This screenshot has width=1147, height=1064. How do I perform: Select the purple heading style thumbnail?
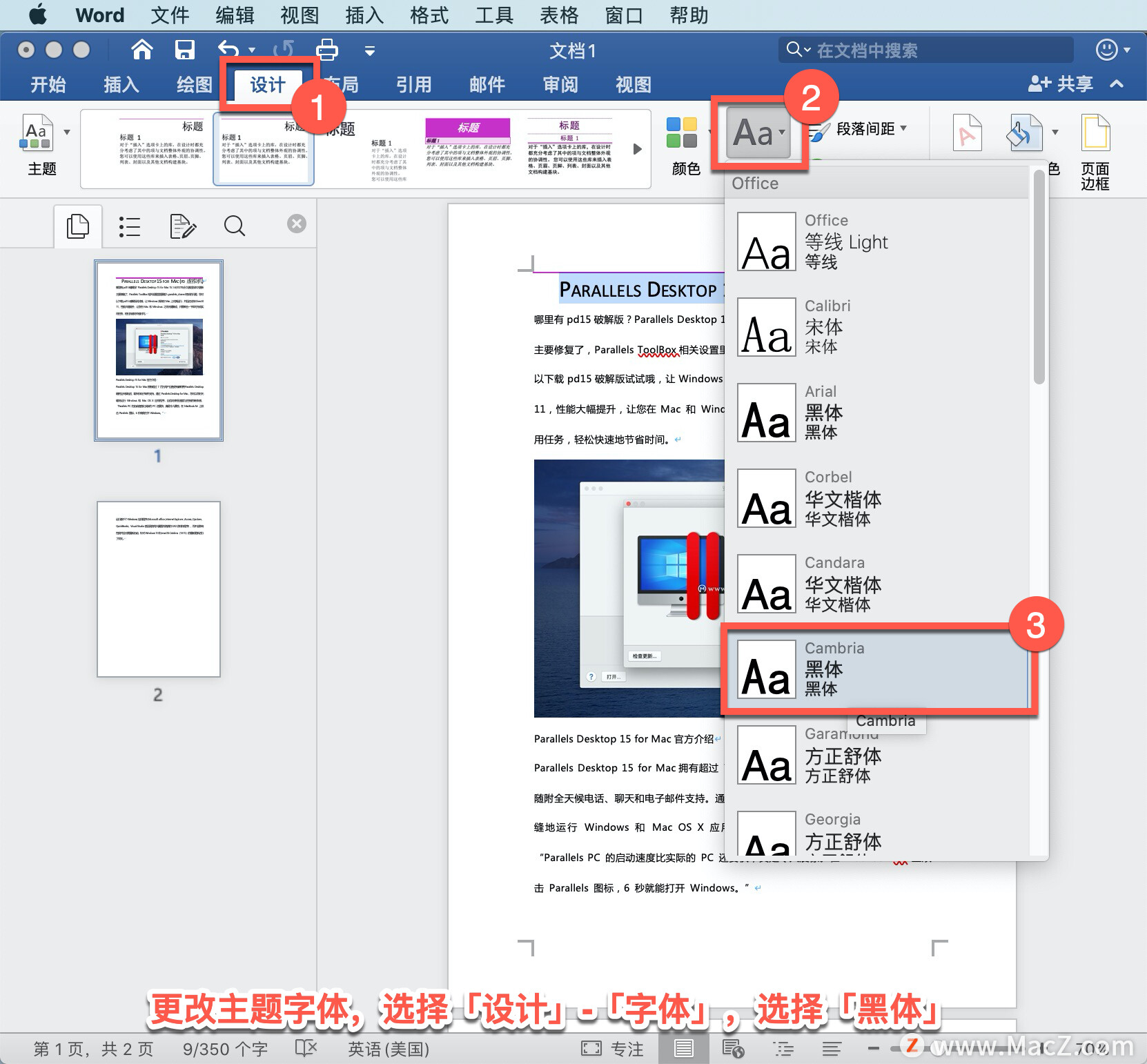(468, 148)
